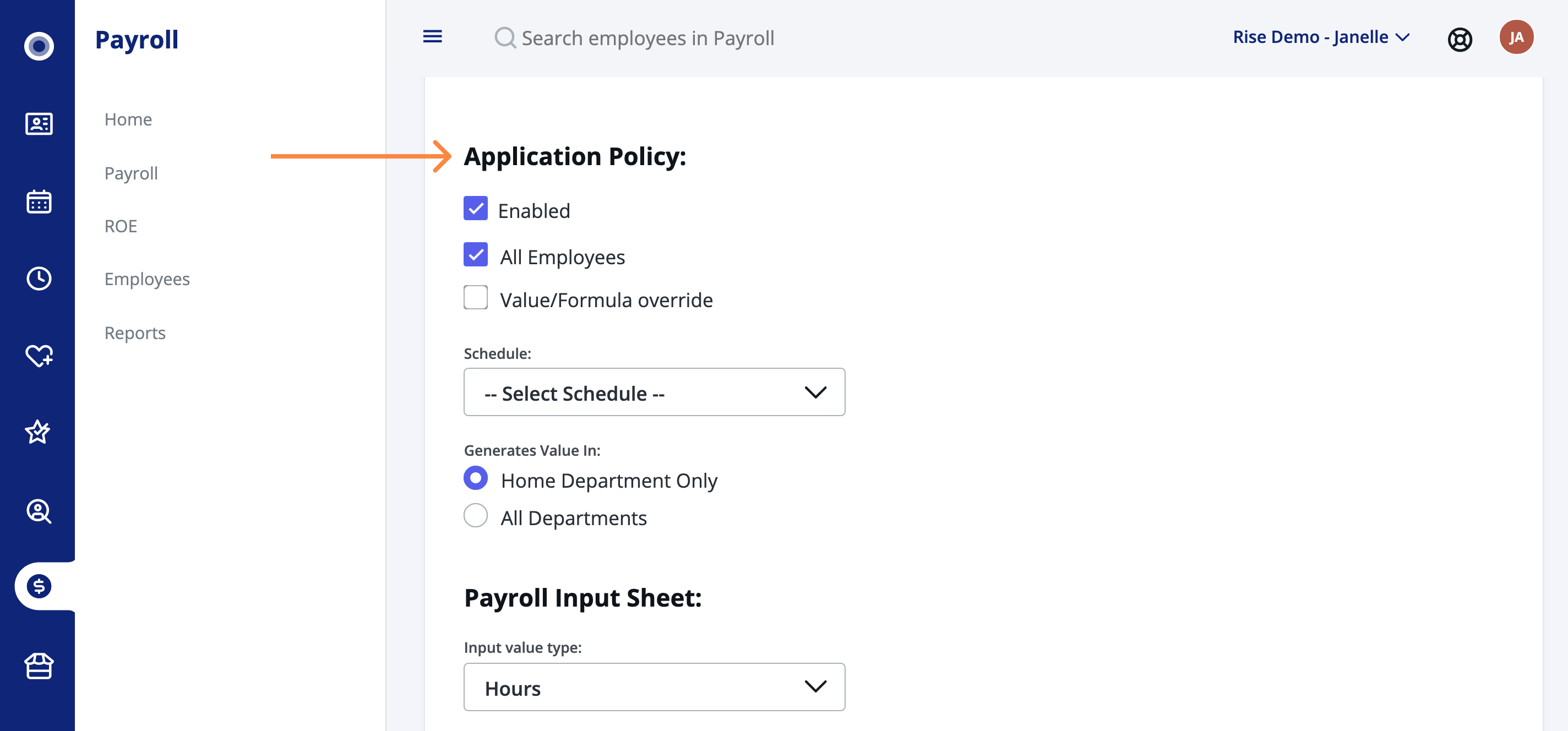Click the Payroll Input Sheet heading
The width and height of the screenshot is (1568, 731).
(x=582, y=598)
